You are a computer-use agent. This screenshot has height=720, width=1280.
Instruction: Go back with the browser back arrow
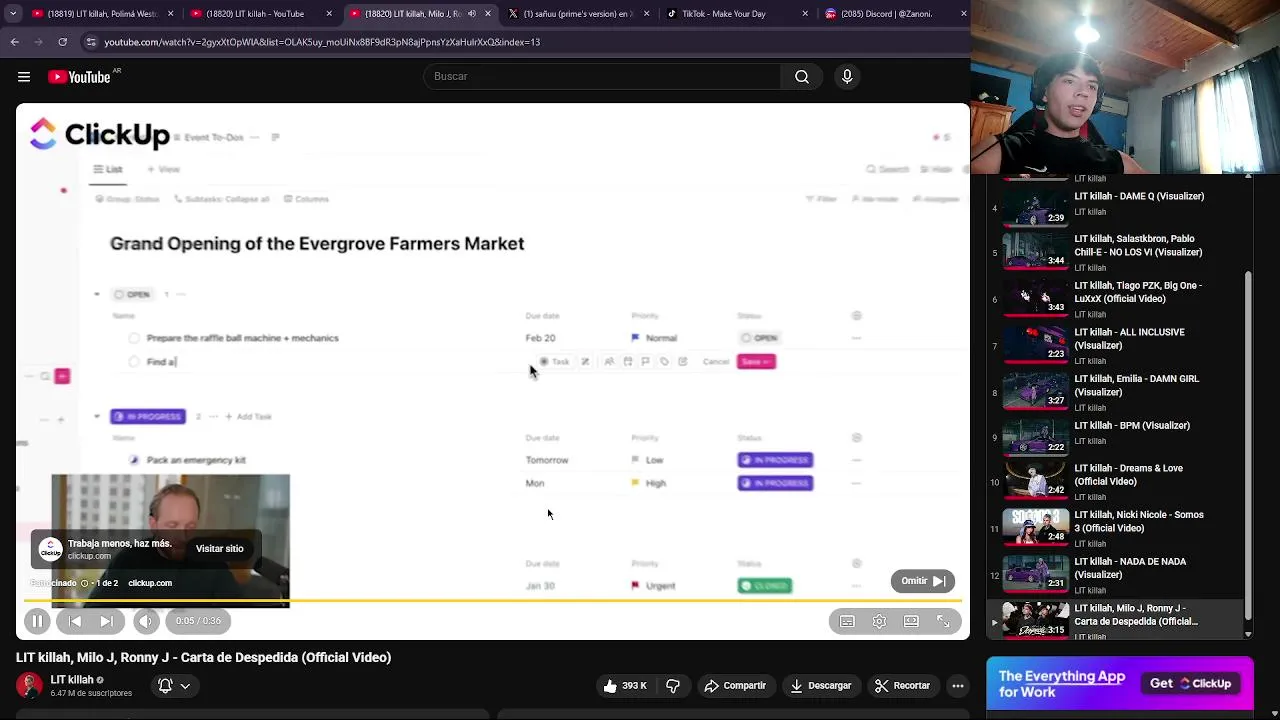point(14,42)
